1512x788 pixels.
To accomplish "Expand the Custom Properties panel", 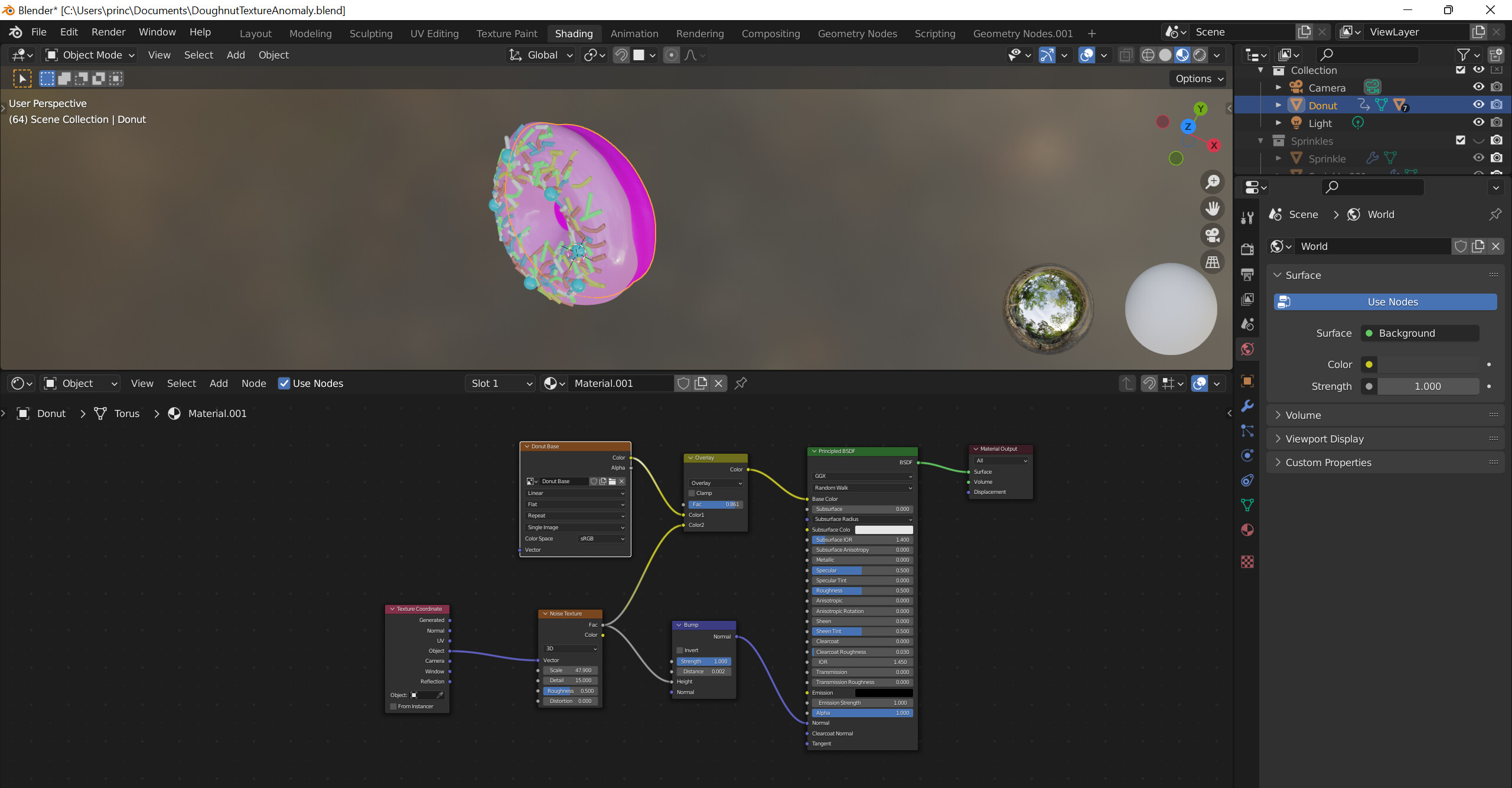I will coord(1384,463).
